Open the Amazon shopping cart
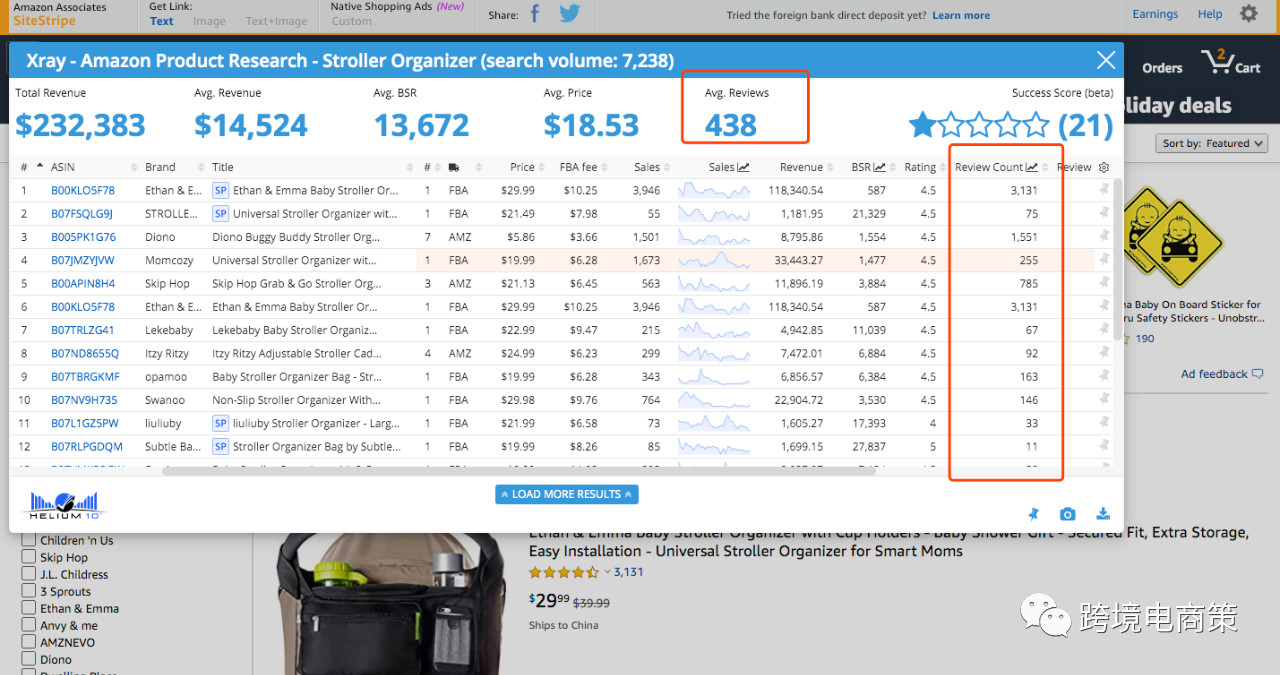 tap(1231, 64)
